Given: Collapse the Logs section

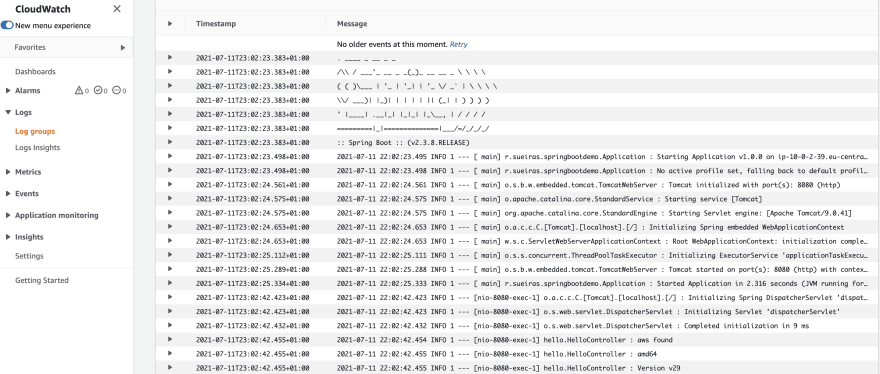Looking at the screenshot, I should coord(8,112).
